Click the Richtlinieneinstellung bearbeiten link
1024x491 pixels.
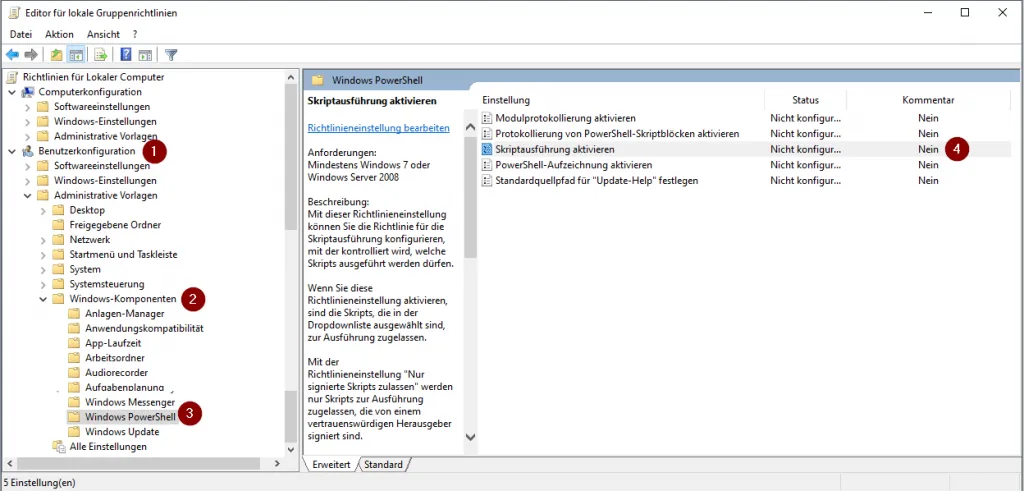378,128
